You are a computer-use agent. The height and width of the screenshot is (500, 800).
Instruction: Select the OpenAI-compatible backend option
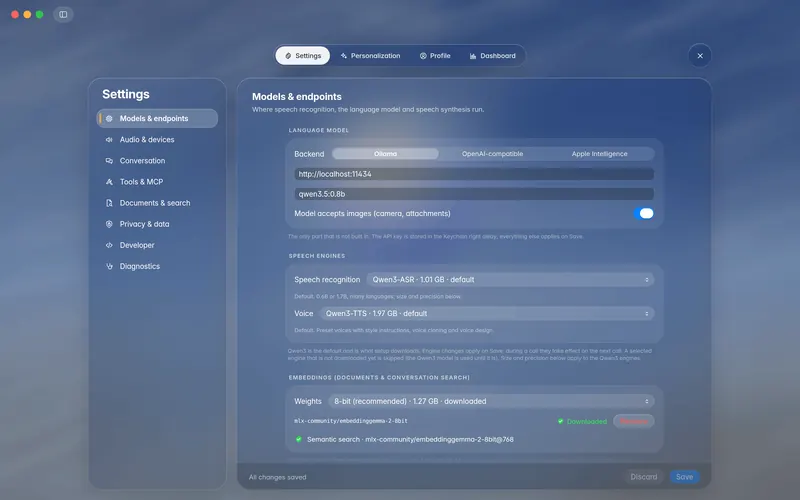(492, 154)
